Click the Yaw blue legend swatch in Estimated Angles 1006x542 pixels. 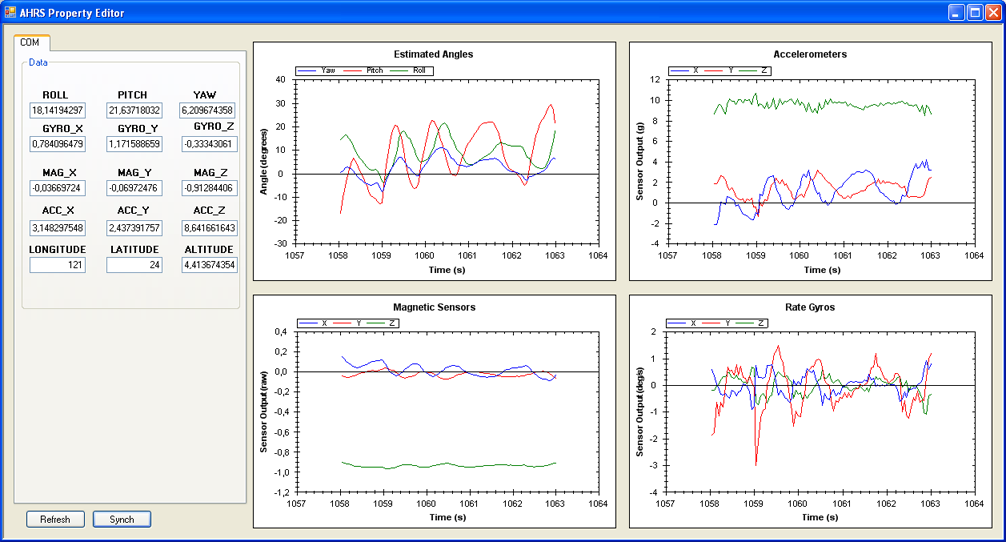[x=307, y=71]
